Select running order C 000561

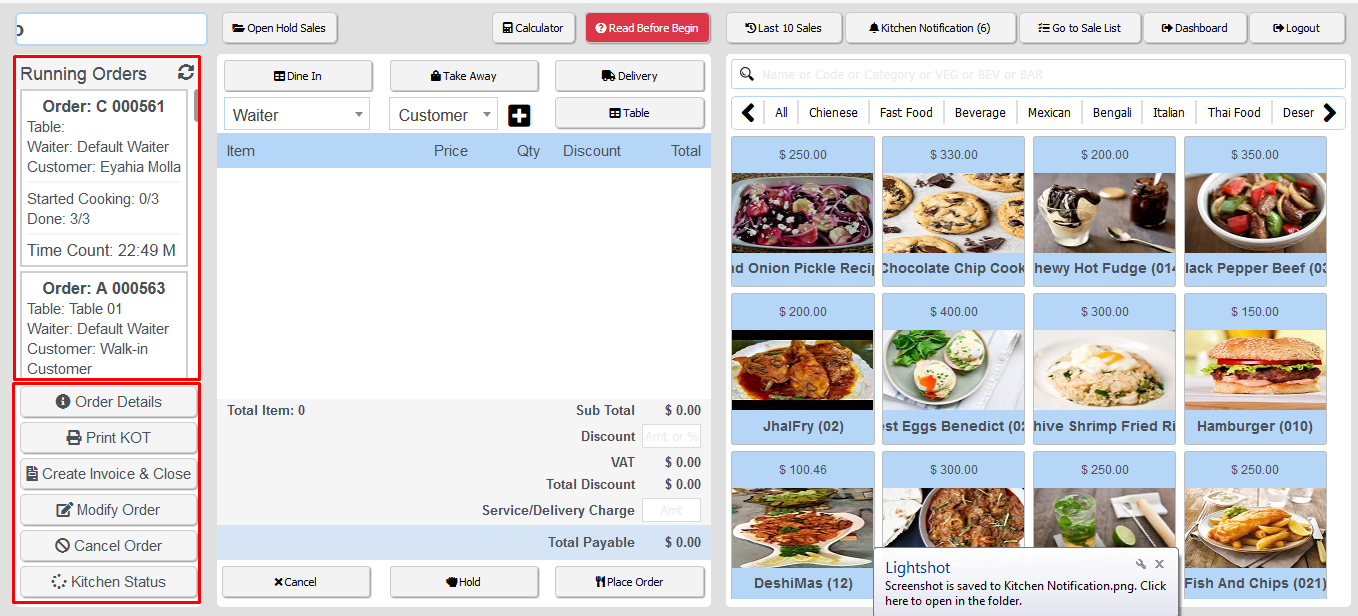tap(104, 176)
